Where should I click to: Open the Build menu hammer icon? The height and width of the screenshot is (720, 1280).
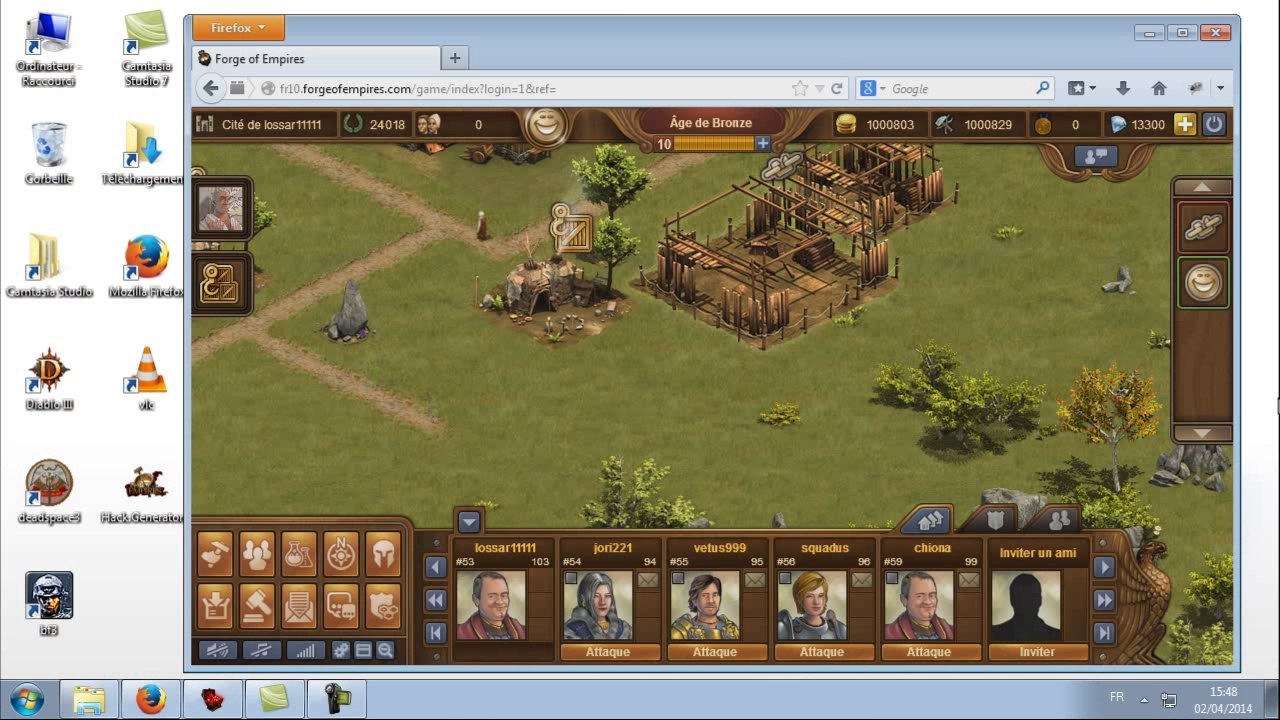[x=215, y=553]
